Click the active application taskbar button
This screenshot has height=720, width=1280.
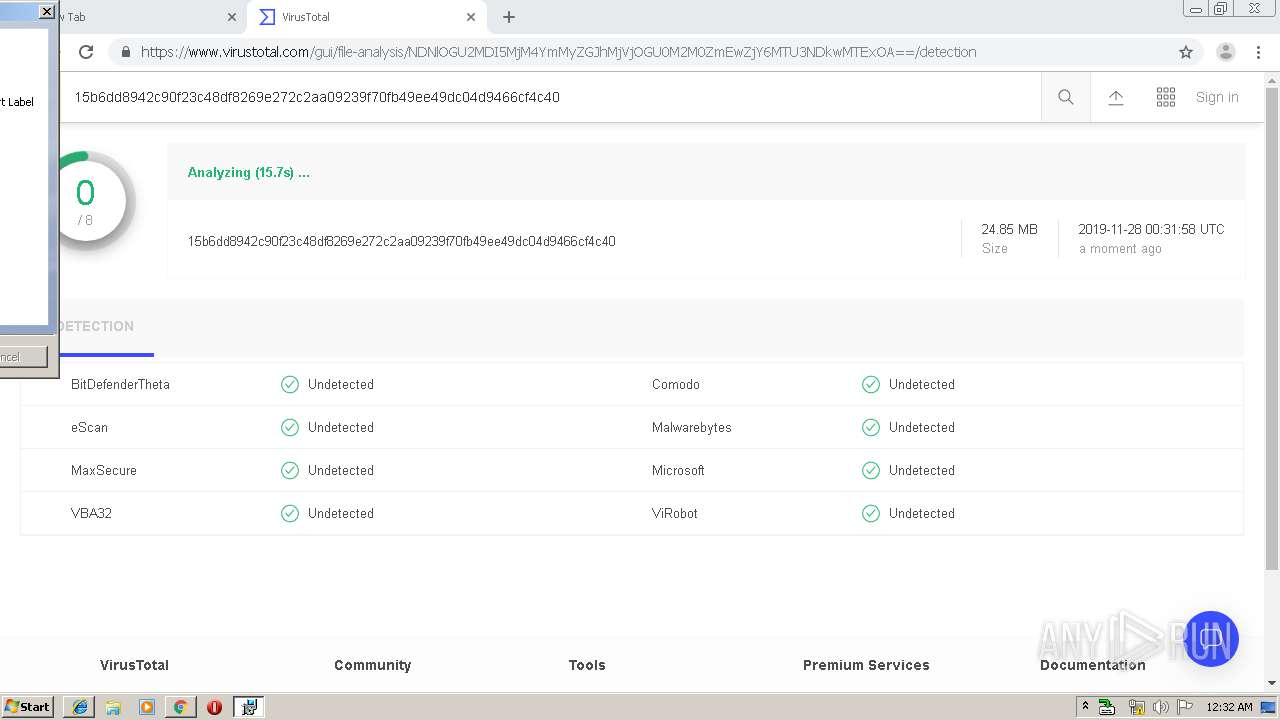pos(249,707)
